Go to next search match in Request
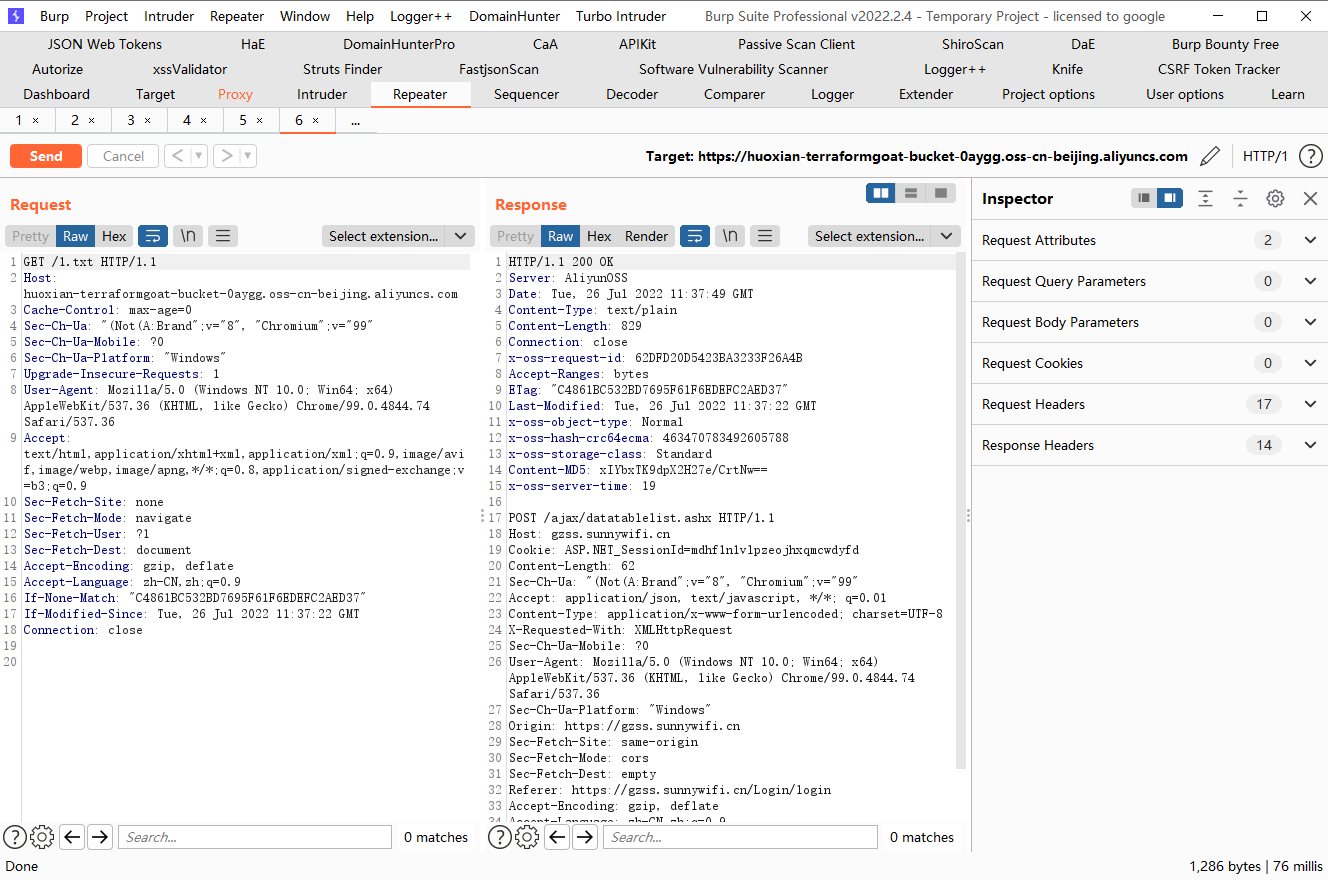Viewport: 1328px width, 880px height. tap(100, 837)
